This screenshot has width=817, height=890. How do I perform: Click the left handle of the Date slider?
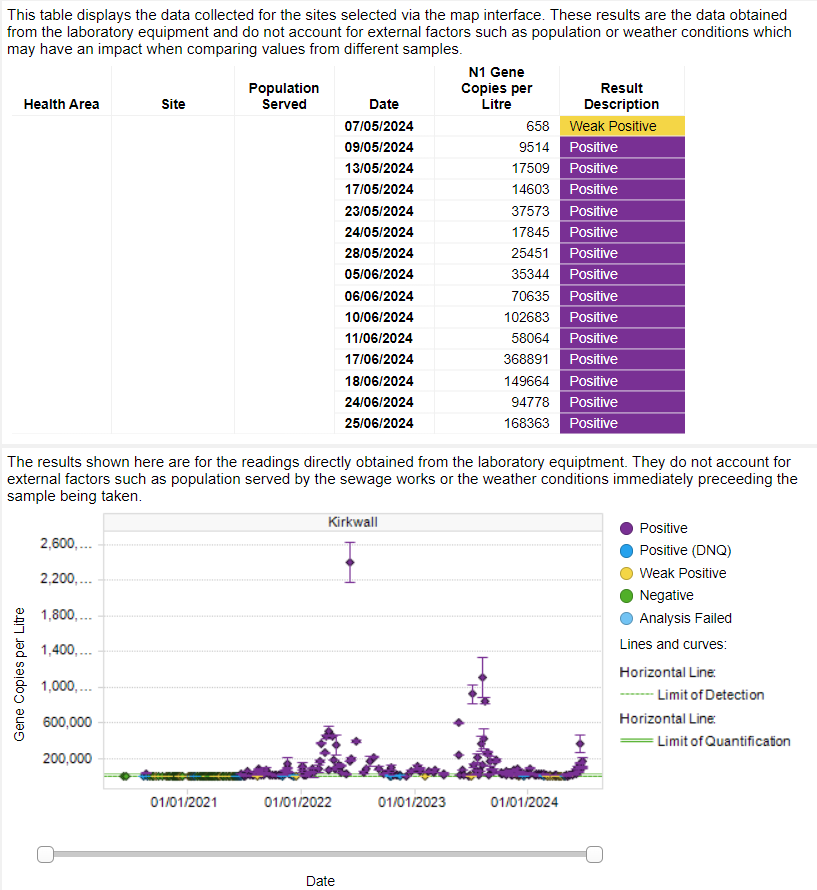click(44, 854)
